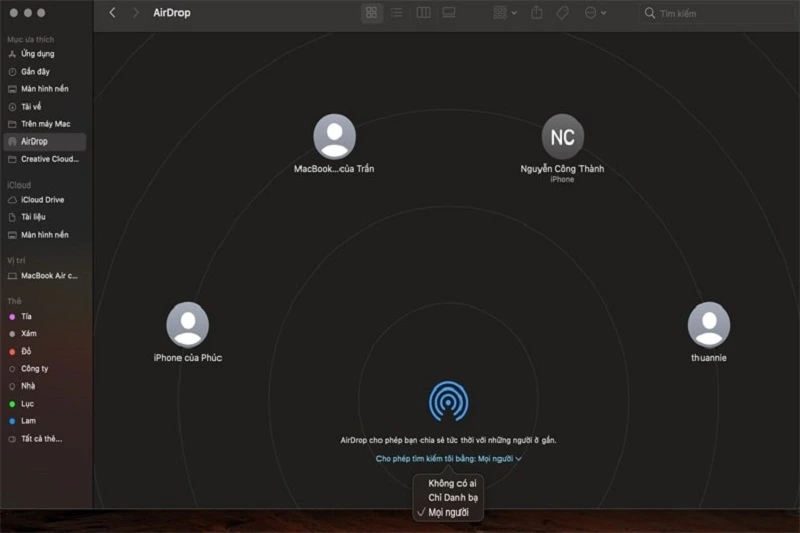Go forward with the right arrow button

coord(135,13)
